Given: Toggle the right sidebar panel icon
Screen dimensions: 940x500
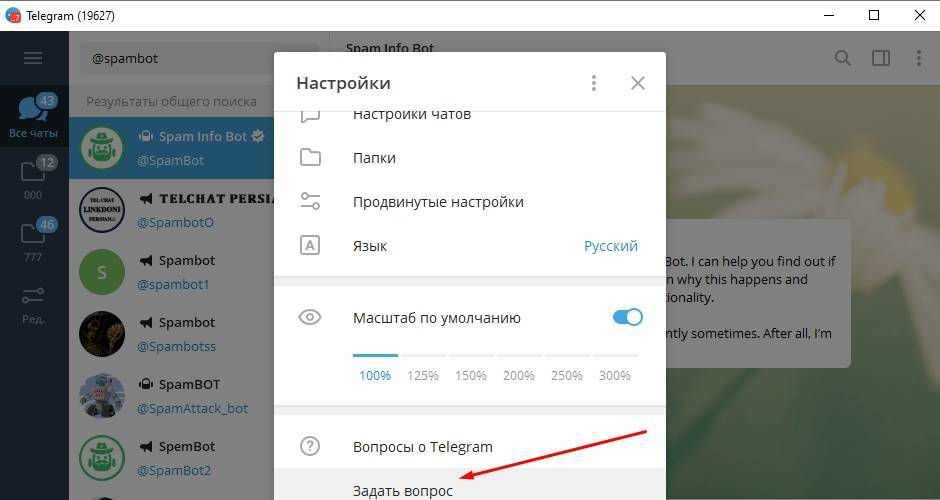Looking at the screenshot, I should pyautogui.click(x=881, y=58).
